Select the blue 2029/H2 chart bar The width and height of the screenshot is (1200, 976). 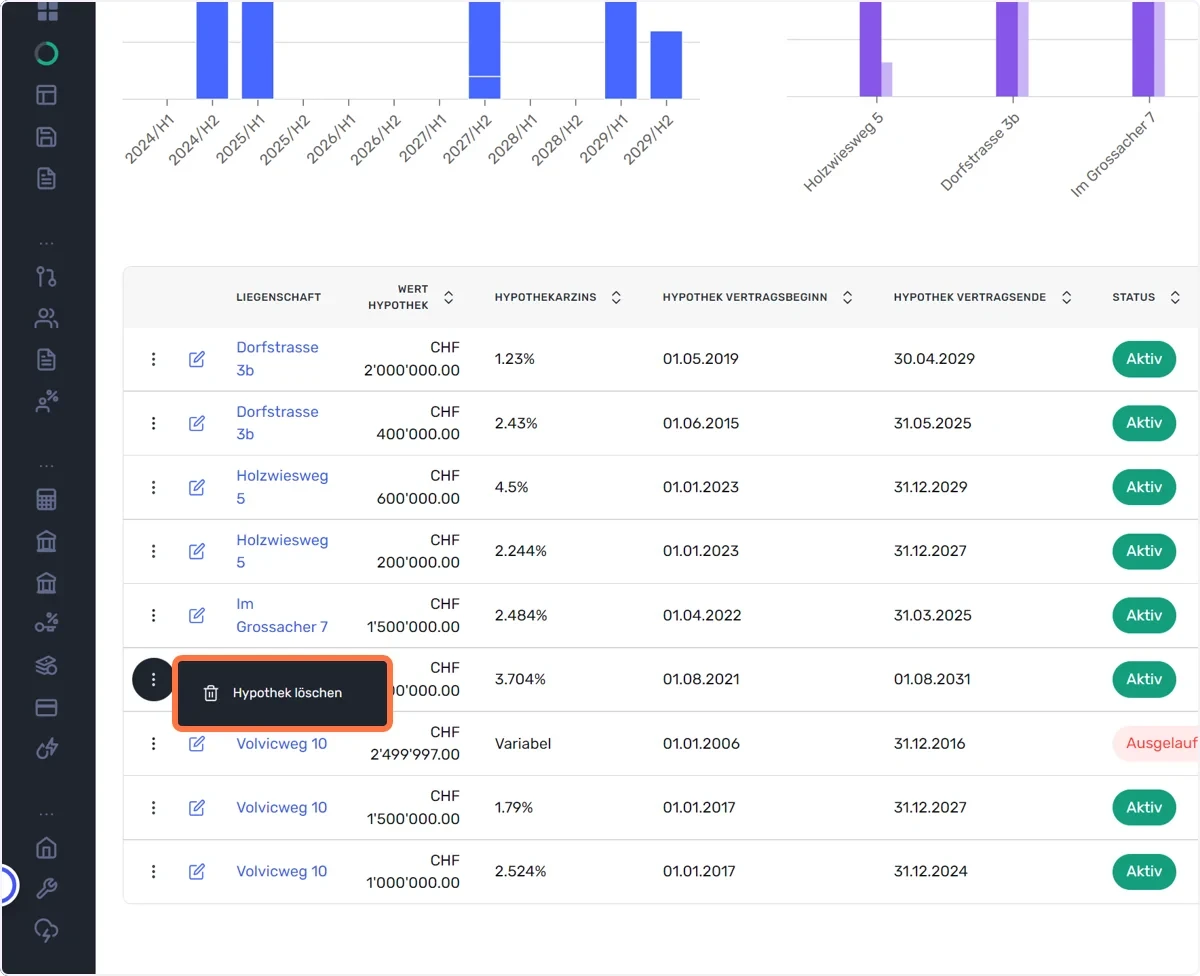tap(666, 65)
